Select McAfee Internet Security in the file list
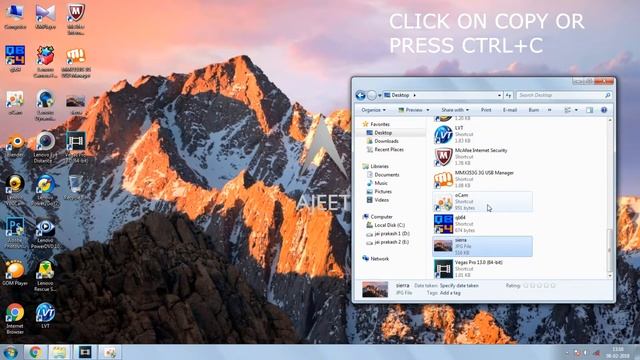Image resolution: width=640 pixels, height=360 pixels. [482, 157]
